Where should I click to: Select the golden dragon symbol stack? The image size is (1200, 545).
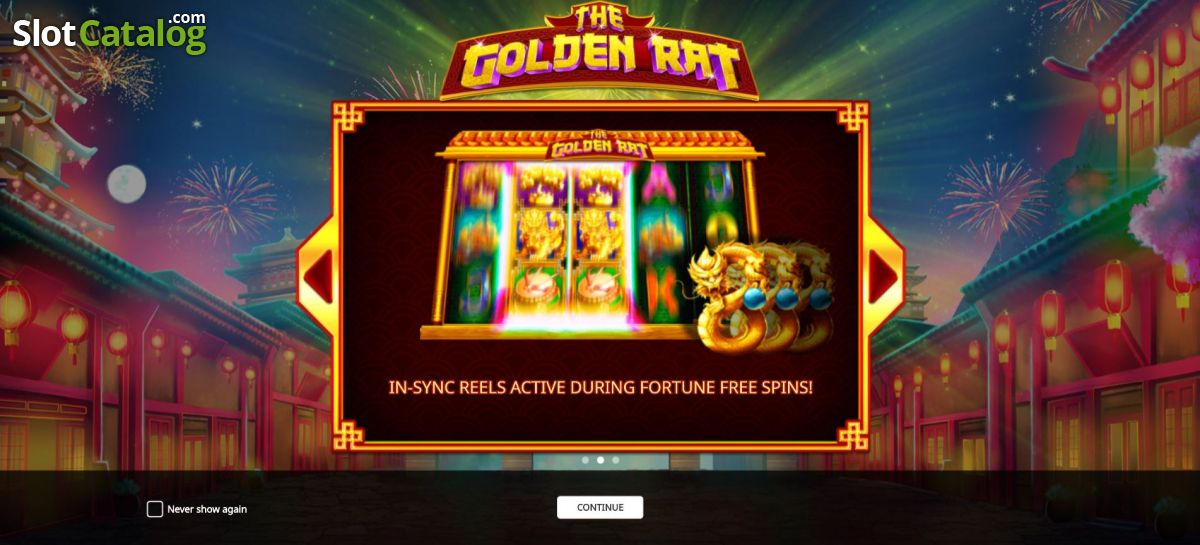pyautogui.click(x=761, y=295)
